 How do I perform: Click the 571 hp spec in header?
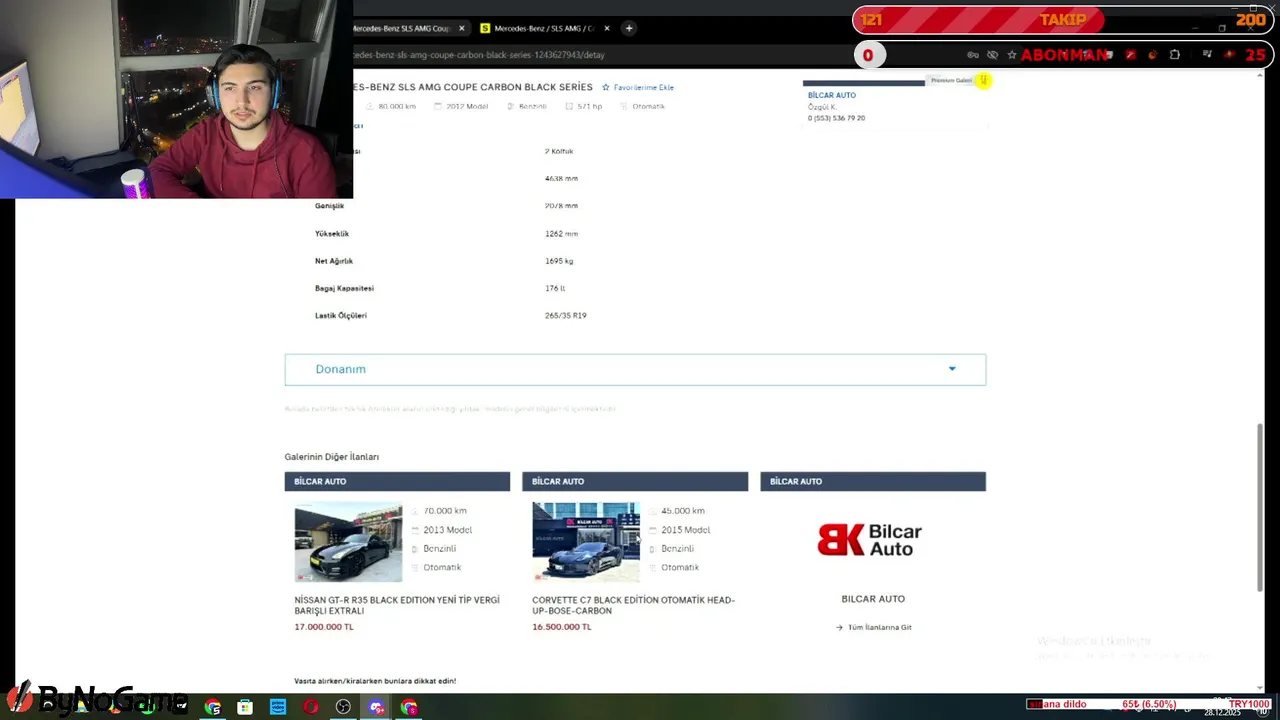coord(590,106)
